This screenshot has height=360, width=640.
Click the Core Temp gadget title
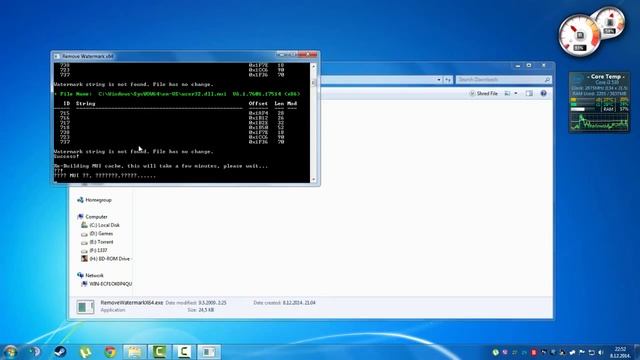coord(606,76)
